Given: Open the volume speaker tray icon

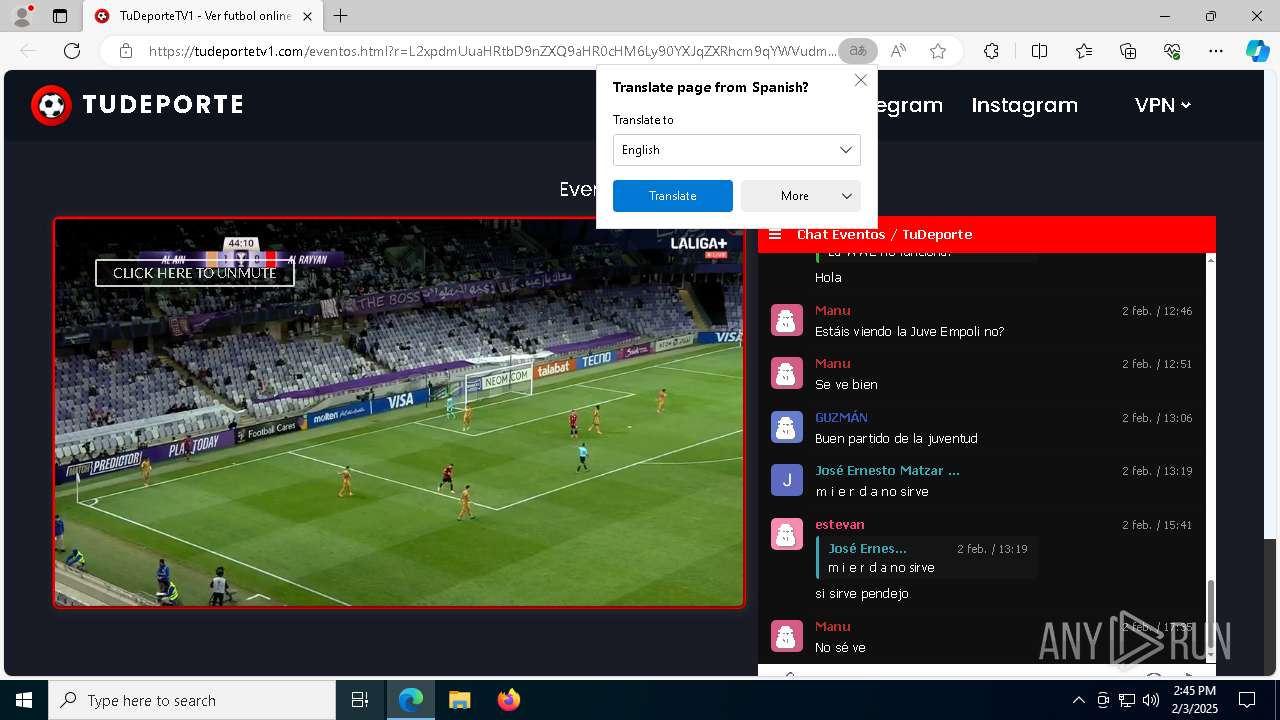Looking at the screenshot, I should tap(1151, 700).
